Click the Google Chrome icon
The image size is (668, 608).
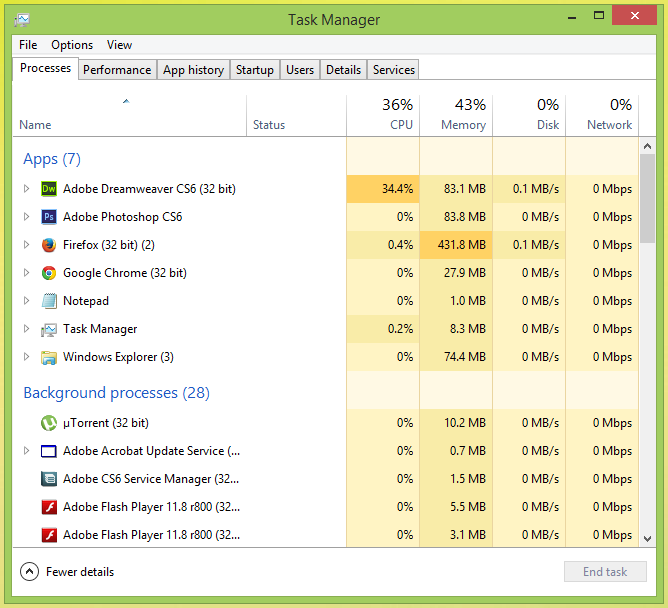click(49, 273)
